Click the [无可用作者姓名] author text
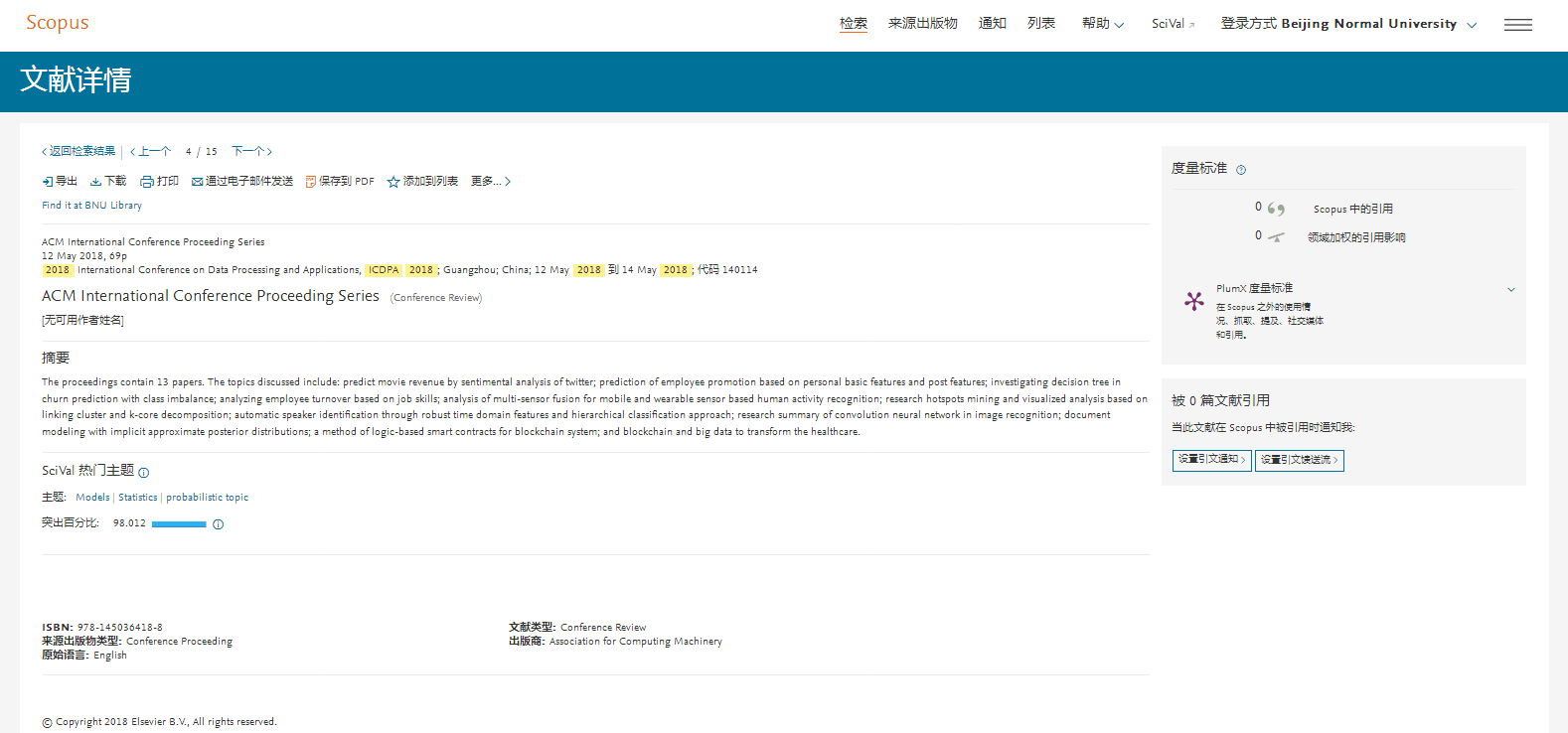Image resolution: width=1568 pixels, height=733 pixels. [82, 321]
